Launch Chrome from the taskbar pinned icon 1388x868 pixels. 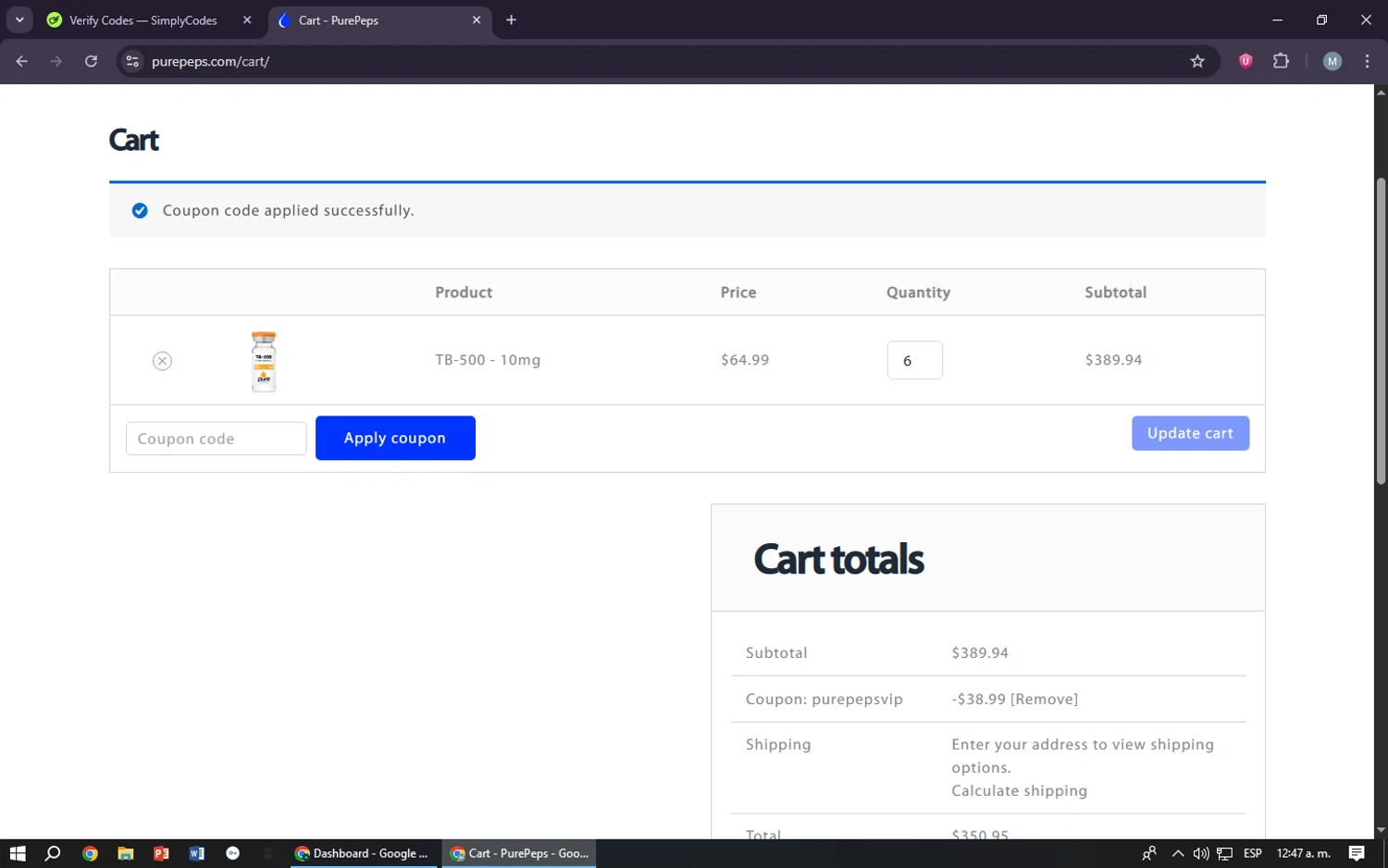(90, 853)
